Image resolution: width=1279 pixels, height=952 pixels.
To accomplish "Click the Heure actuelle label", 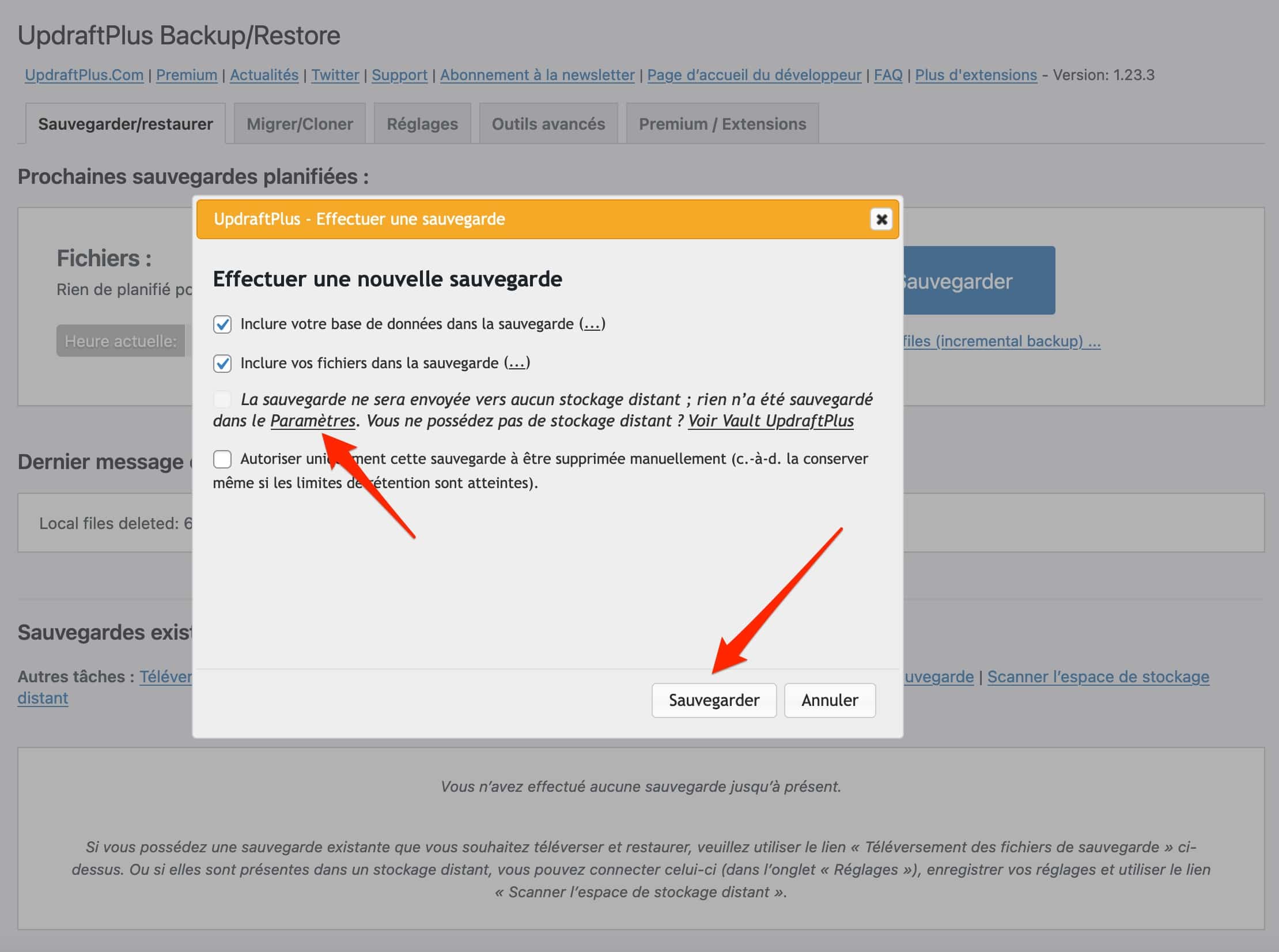I will 121,341.
